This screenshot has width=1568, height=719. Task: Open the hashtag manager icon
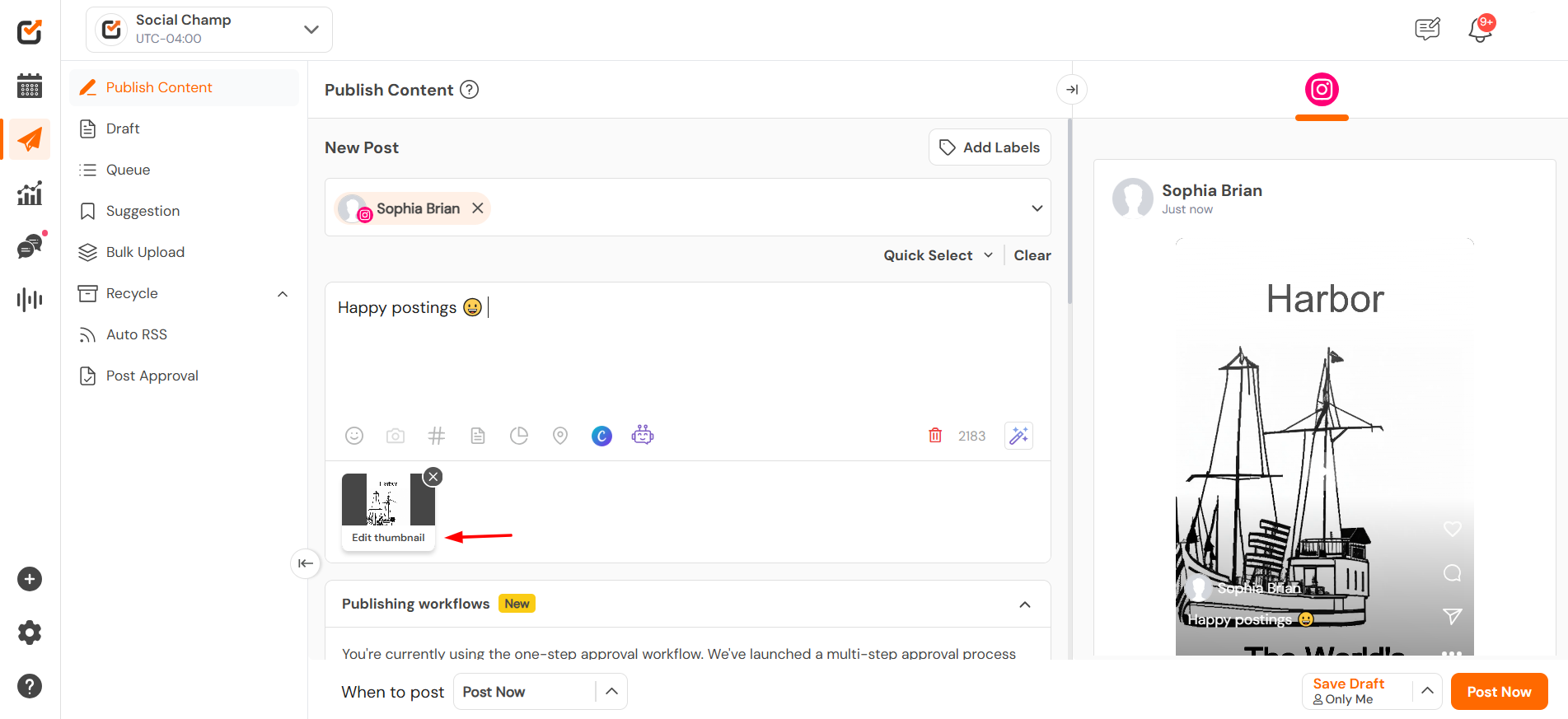(437, 436)
